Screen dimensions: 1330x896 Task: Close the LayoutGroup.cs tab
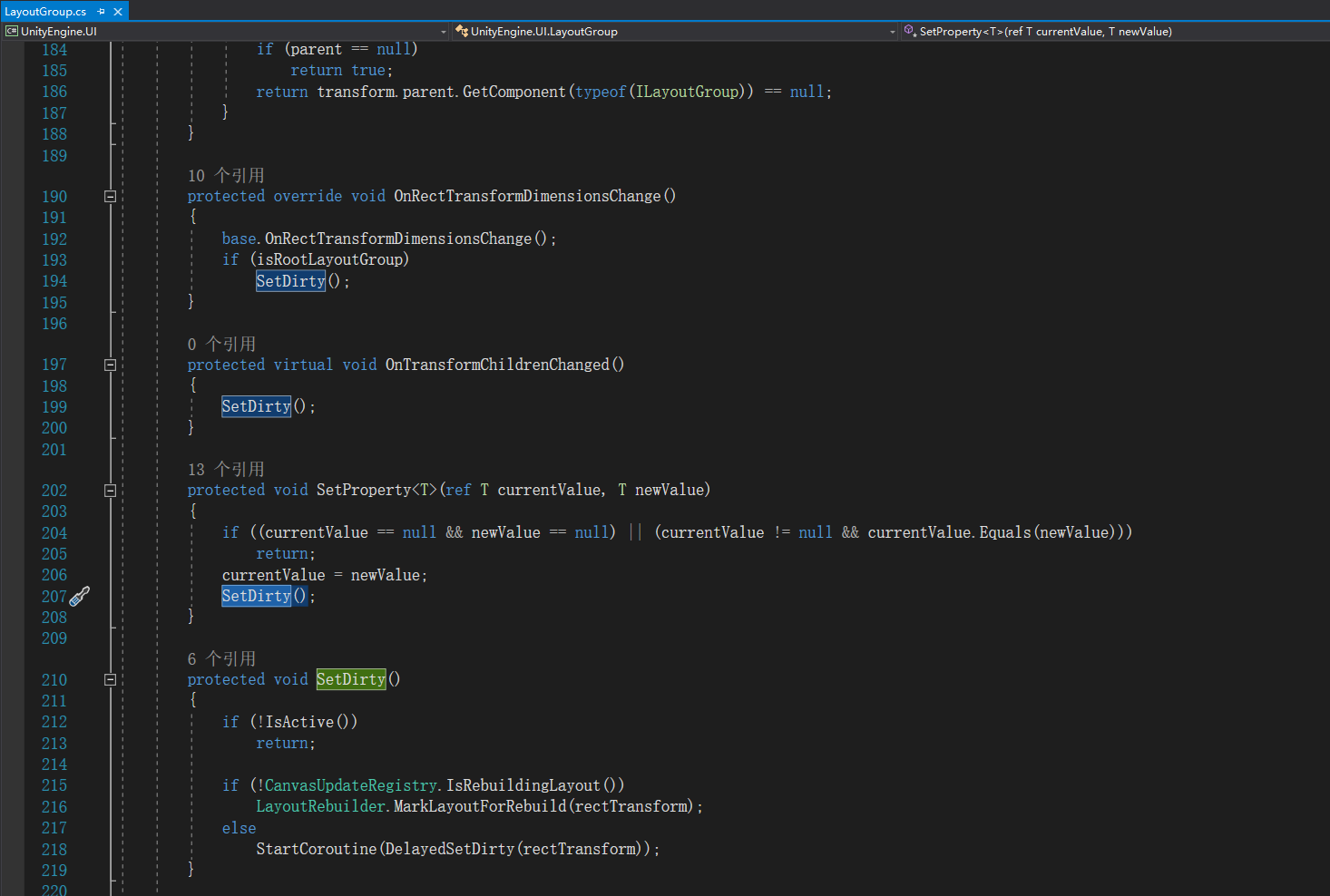click(x=118, y=12)
